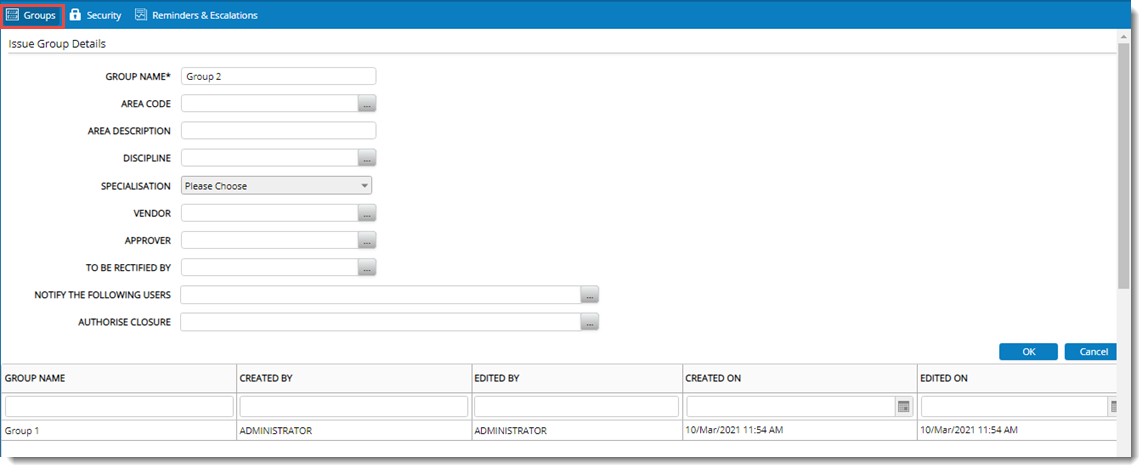This screenshot has width=1146, height=472.
Task: Open Notify The Following Users lookup button
Action: point(590,295)
